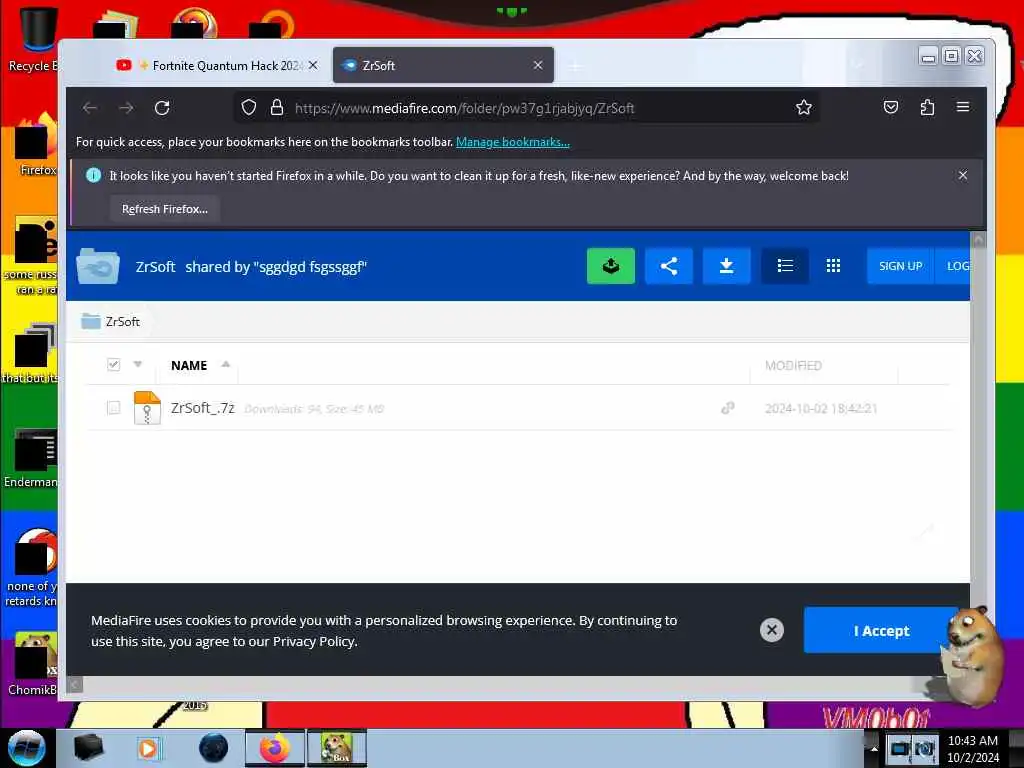
Task: Click the taskbar clock 10:43 AM
Action: (972, 748)
